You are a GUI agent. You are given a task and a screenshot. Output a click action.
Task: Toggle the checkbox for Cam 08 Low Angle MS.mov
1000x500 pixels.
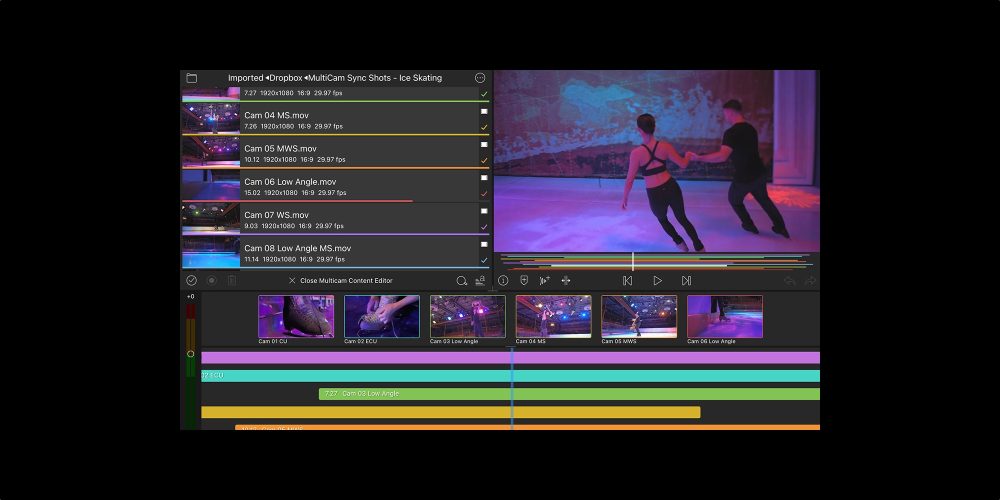point(484,244)
